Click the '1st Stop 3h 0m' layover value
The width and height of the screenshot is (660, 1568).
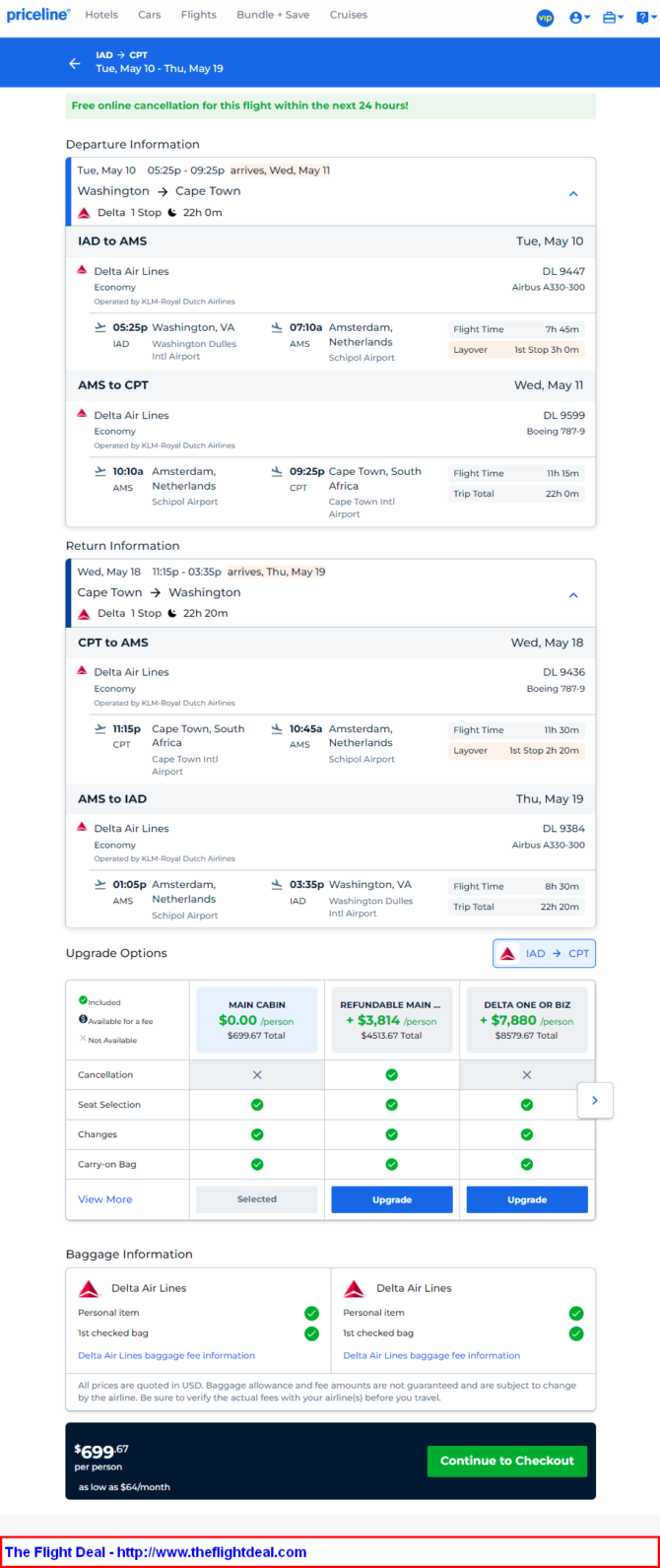[547, 350]
